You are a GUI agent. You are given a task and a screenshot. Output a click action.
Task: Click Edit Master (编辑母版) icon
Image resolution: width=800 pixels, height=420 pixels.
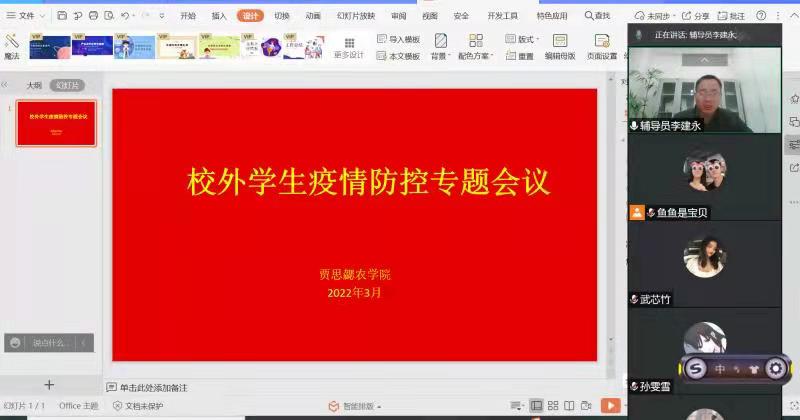[558, 46]
